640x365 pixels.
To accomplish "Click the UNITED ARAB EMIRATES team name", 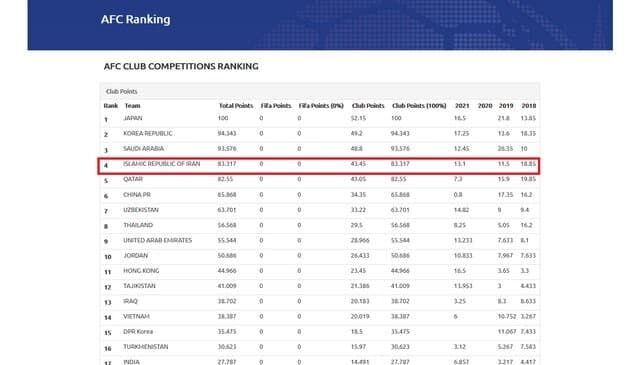I will 158,240.
